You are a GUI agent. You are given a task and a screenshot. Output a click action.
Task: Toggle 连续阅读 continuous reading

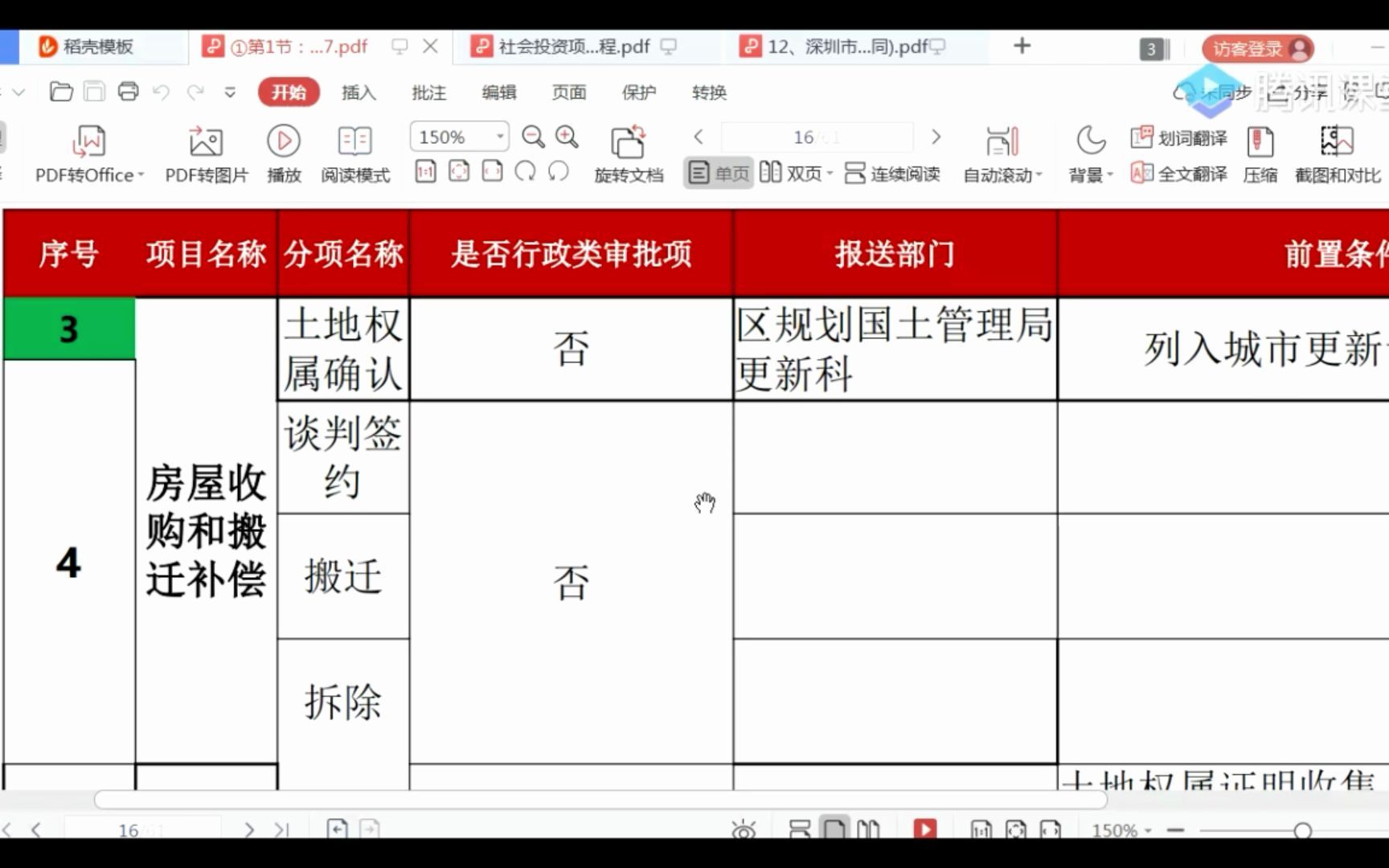point(892,173)
